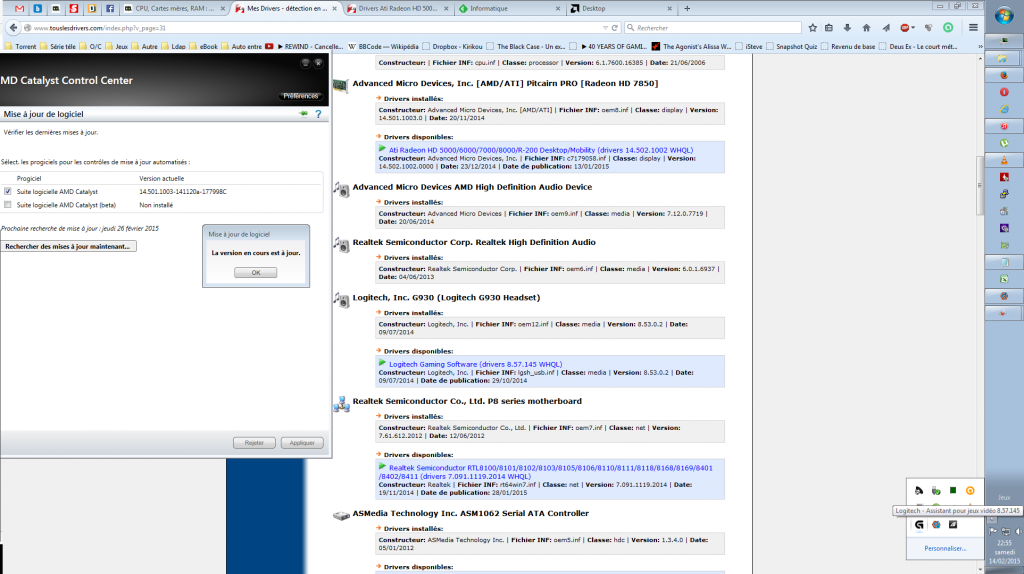Switch to the Drivers Ati Radeon HD 500 tab
This screenshot has width=1024, height=574.
coord(398,8)
